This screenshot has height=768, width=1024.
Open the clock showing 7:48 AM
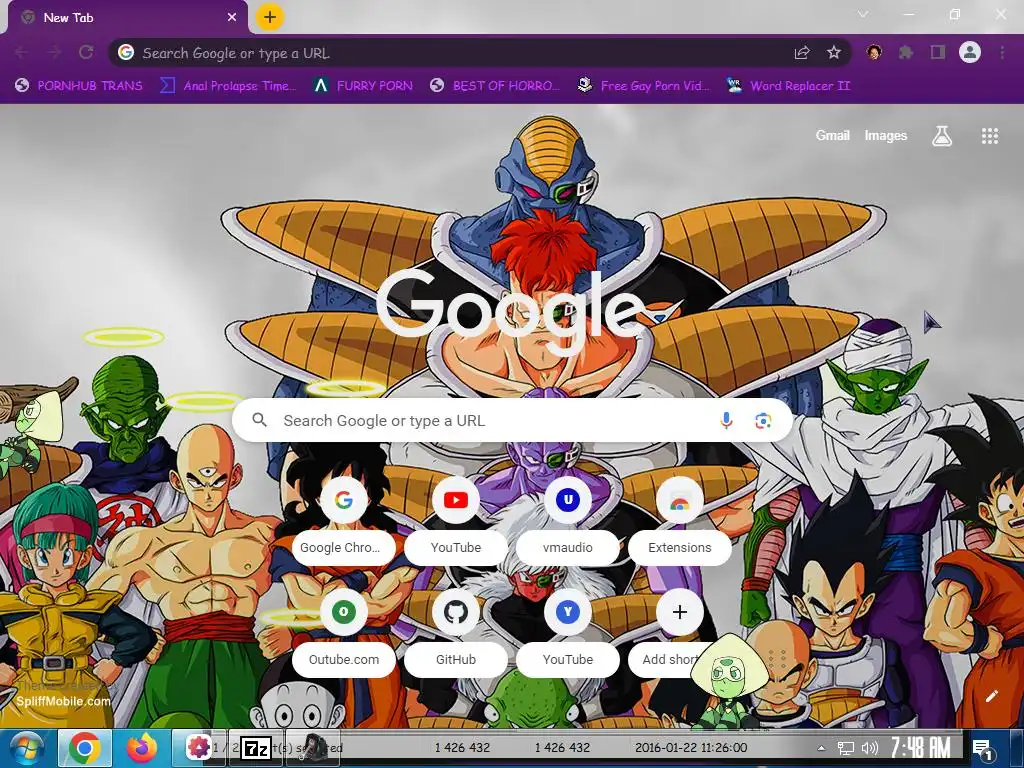[921, 747]
